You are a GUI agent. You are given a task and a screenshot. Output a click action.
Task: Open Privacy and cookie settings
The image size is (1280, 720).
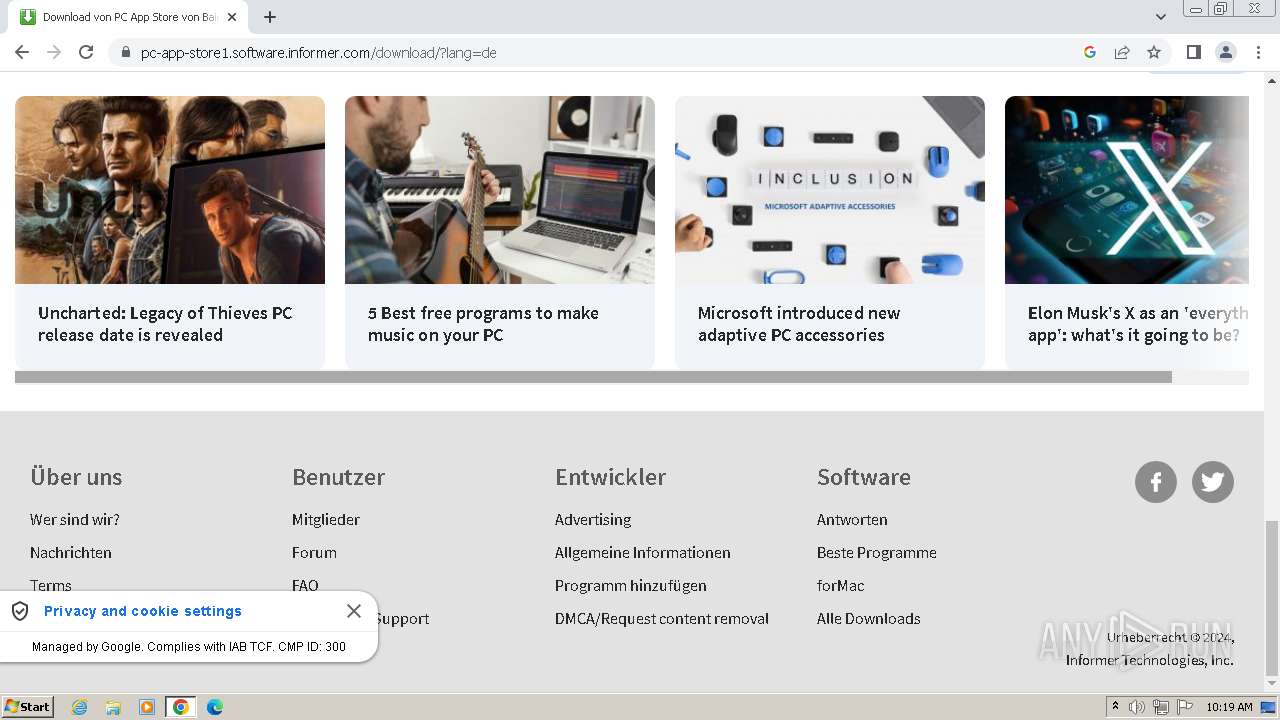point(143,611)
